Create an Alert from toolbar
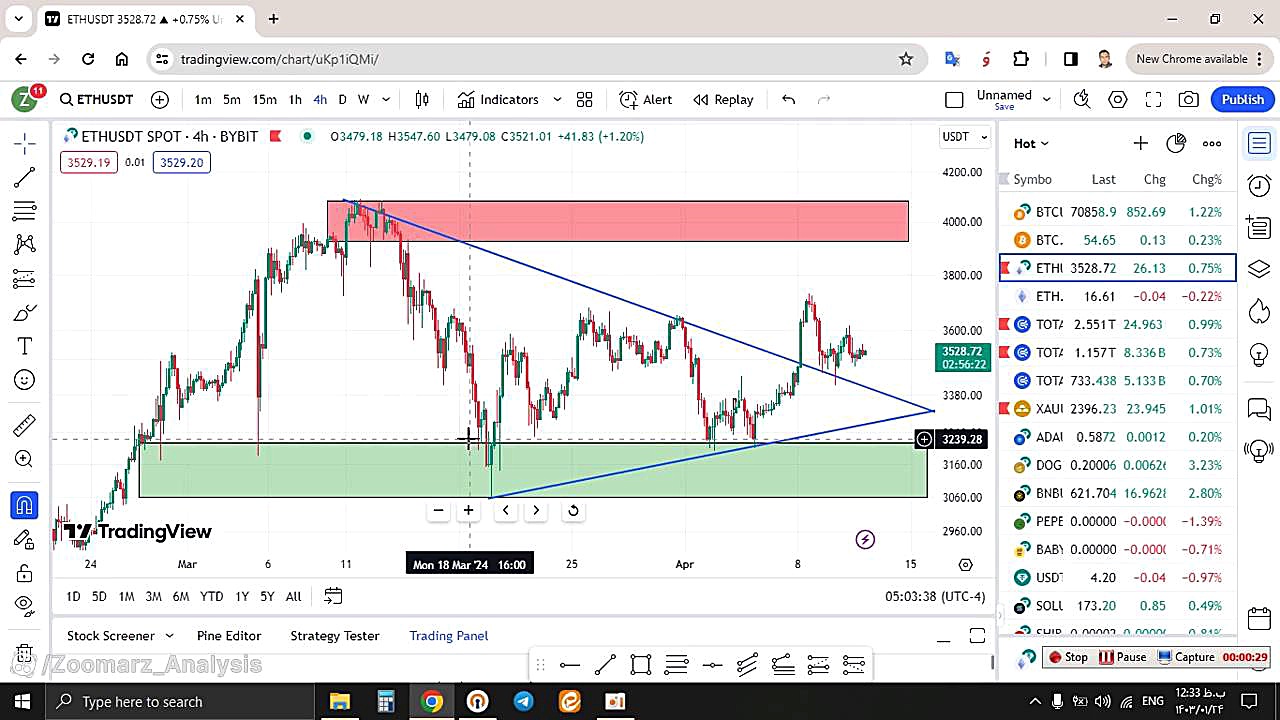Screen dimensions: 1280x720 645,99
